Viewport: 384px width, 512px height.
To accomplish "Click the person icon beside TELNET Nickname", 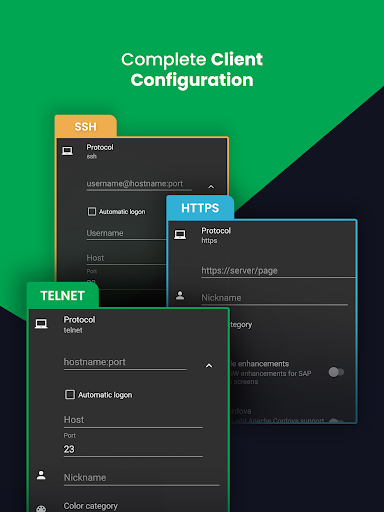I will click(x=41, y=475).
